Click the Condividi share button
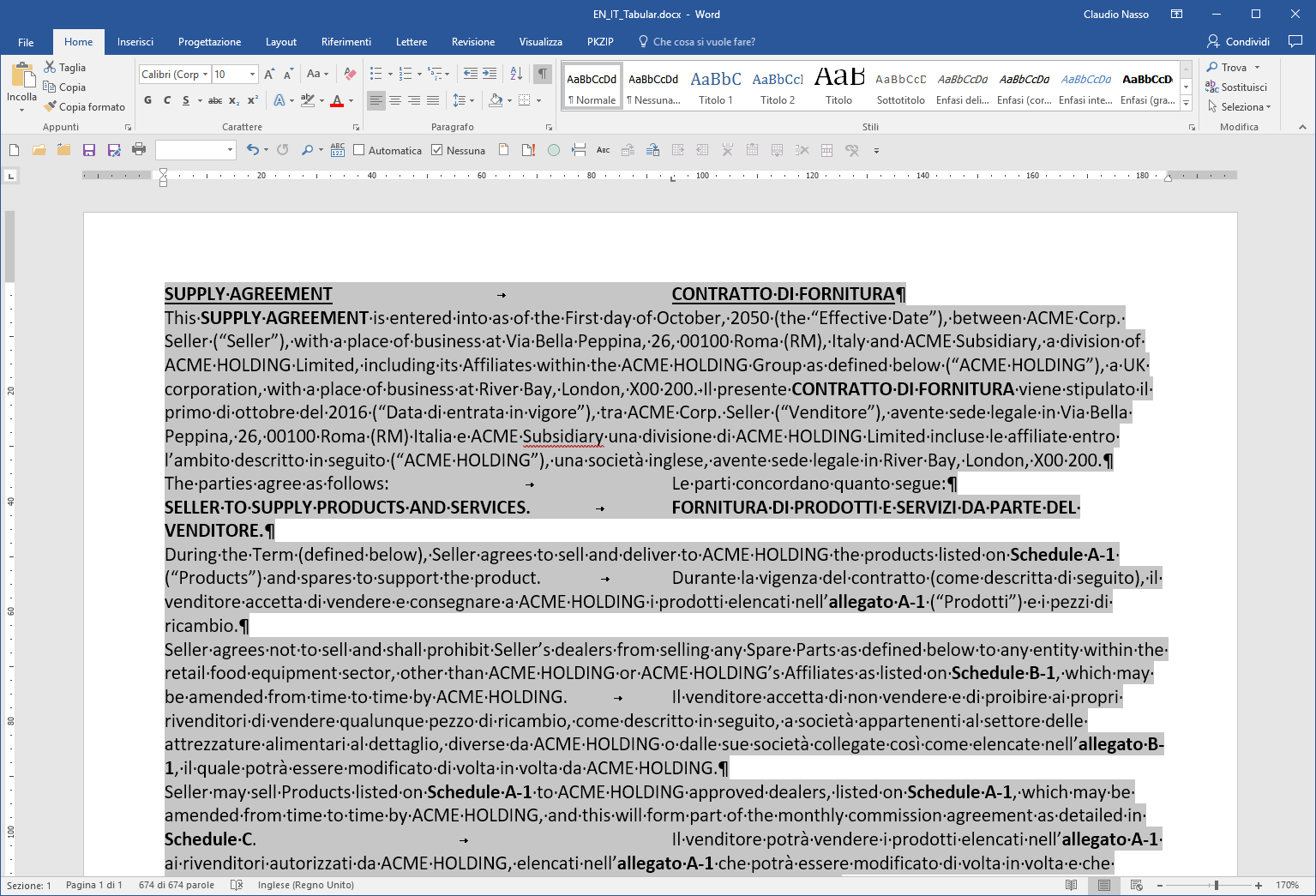Viewport: 1316px width, 896px height. coord(1238,41)
